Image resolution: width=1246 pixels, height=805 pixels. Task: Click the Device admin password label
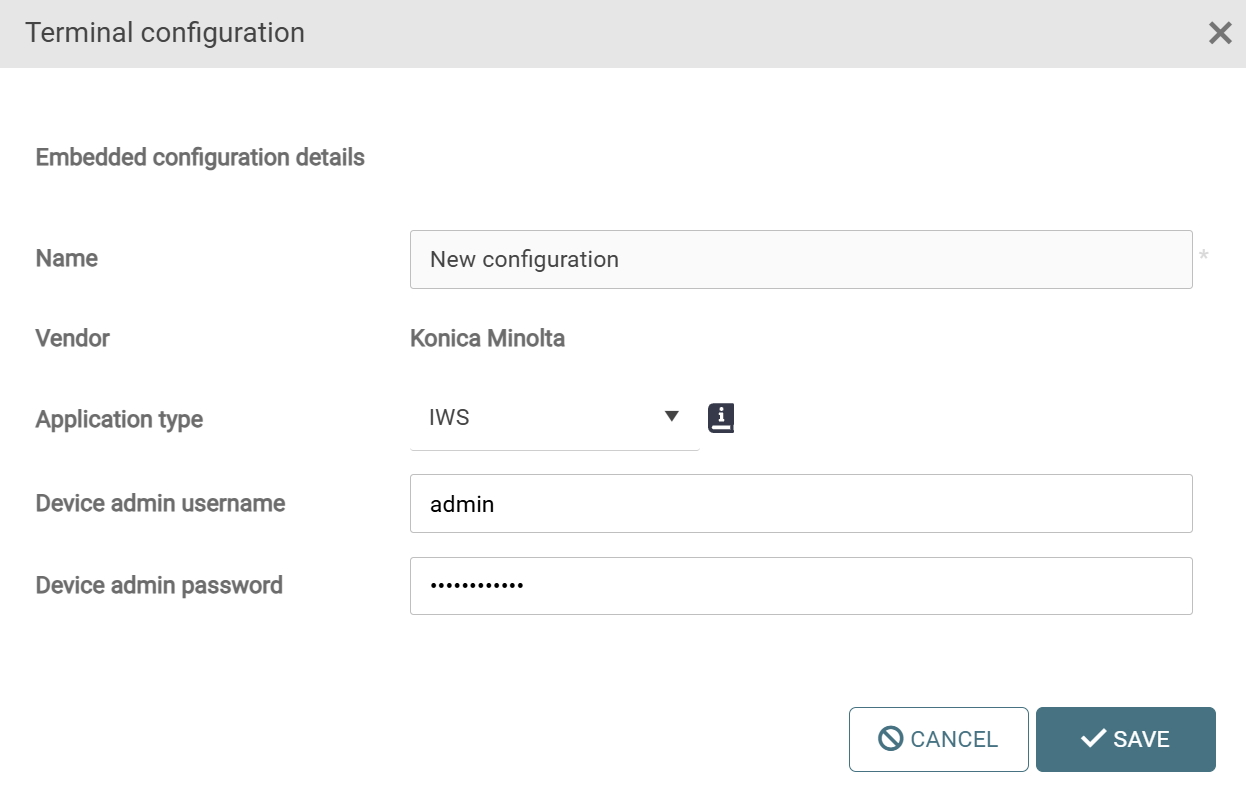click(x=159, y=585)
